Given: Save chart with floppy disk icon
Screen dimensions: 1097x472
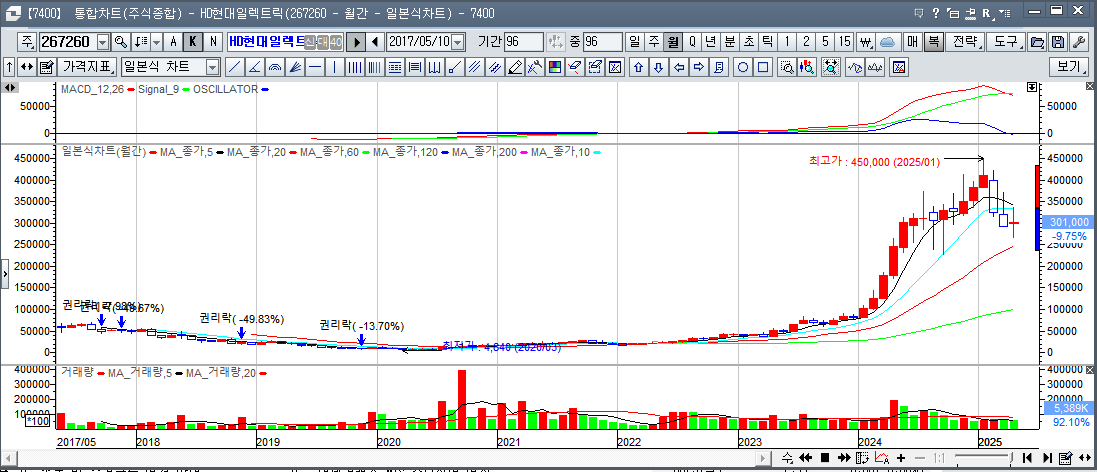Looking at the screenshot, I should coord(1059,42).
